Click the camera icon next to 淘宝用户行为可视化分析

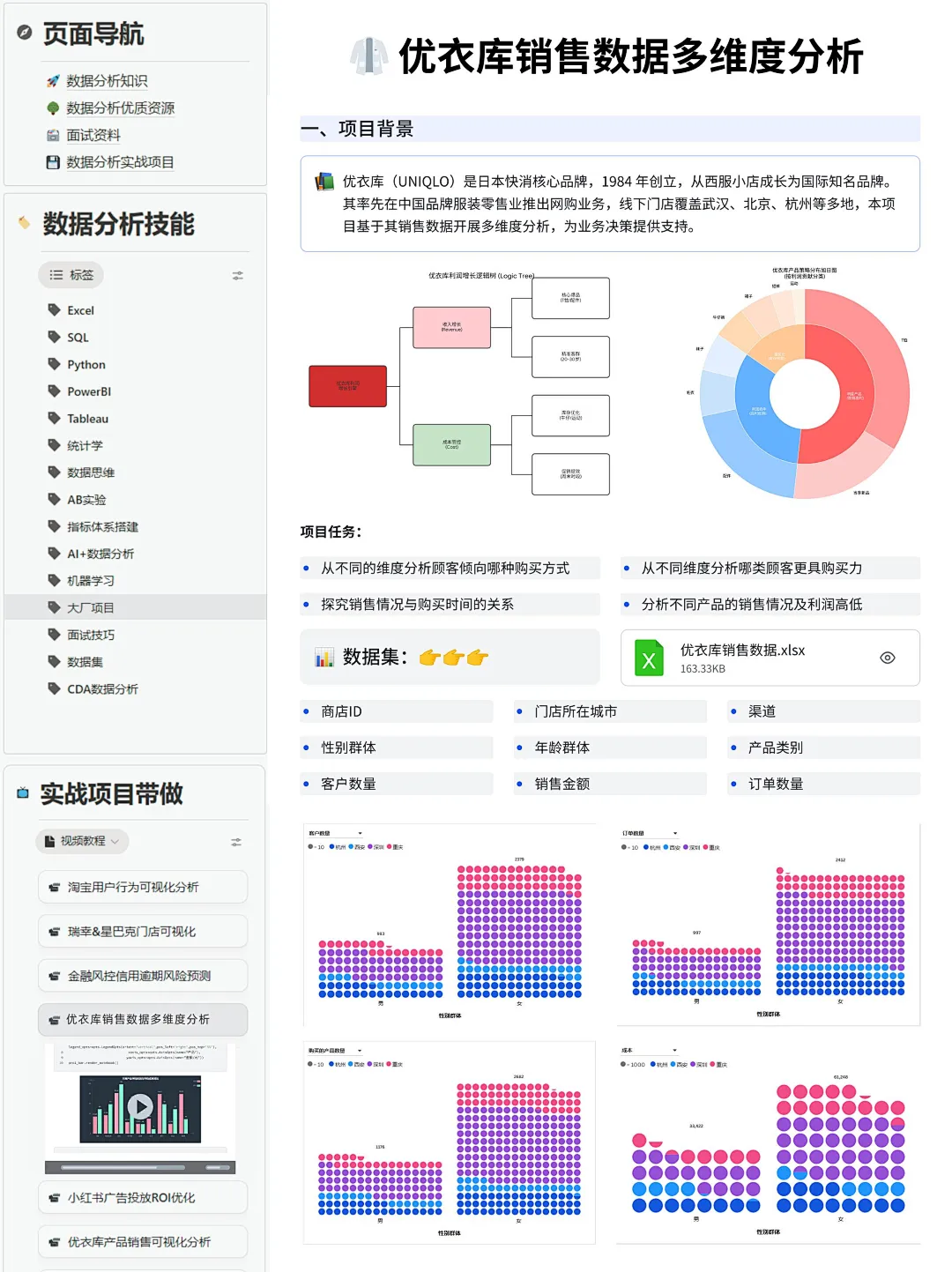point(54,888)
